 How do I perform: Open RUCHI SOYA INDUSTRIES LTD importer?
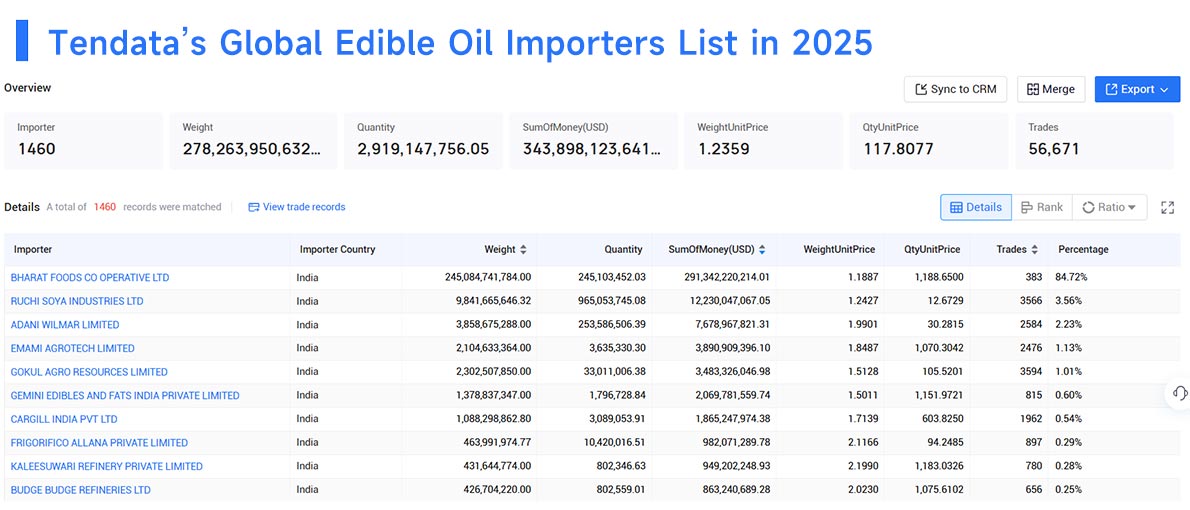(77, 301)
